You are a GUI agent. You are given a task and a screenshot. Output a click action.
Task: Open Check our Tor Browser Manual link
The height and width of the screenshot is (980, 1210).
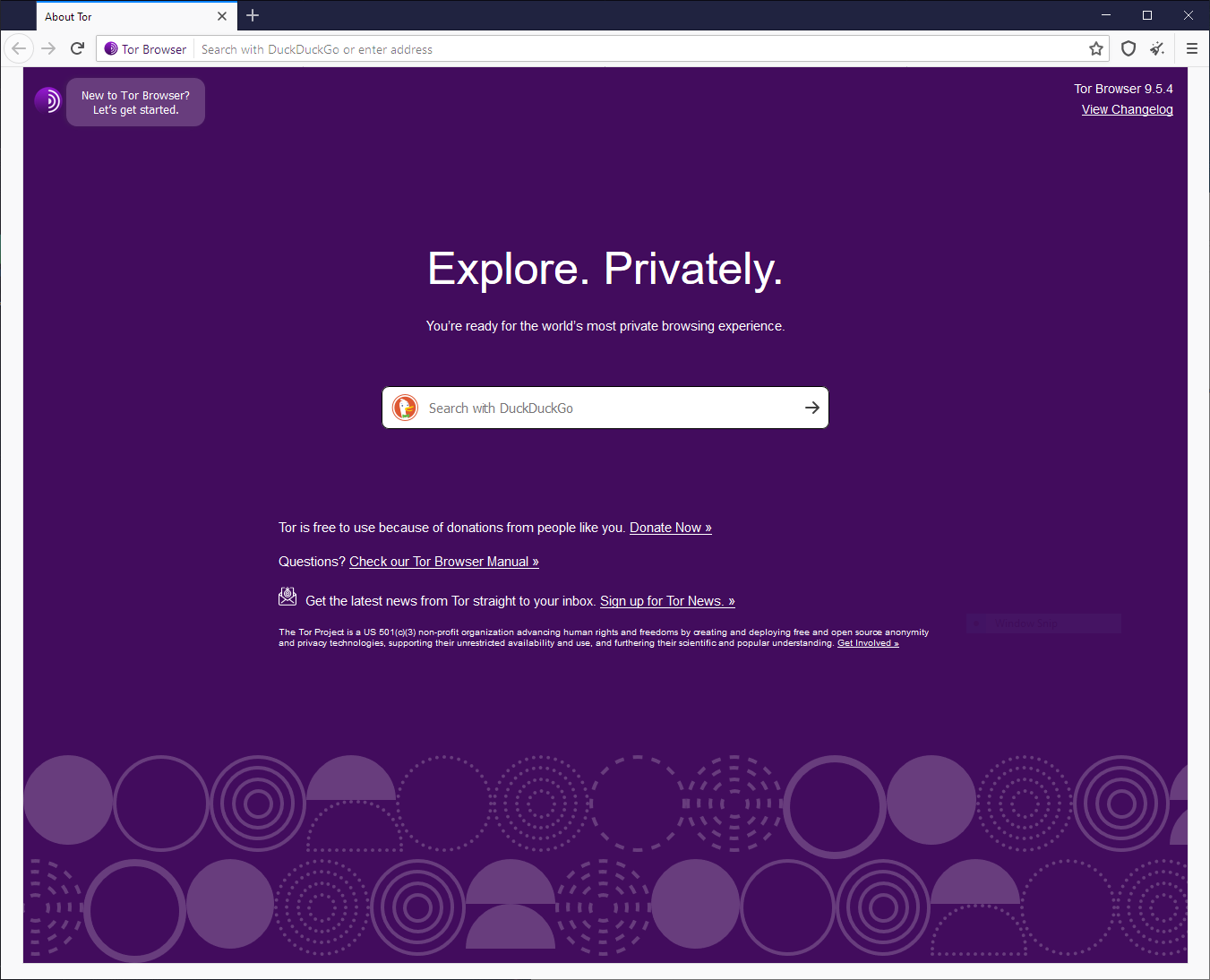pyautogui.click(x=443, y=562)
